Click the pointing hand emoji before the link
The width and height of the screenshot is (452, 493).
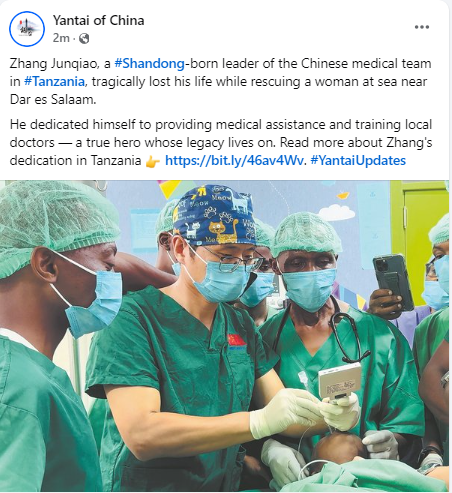(x=153, y=162)
